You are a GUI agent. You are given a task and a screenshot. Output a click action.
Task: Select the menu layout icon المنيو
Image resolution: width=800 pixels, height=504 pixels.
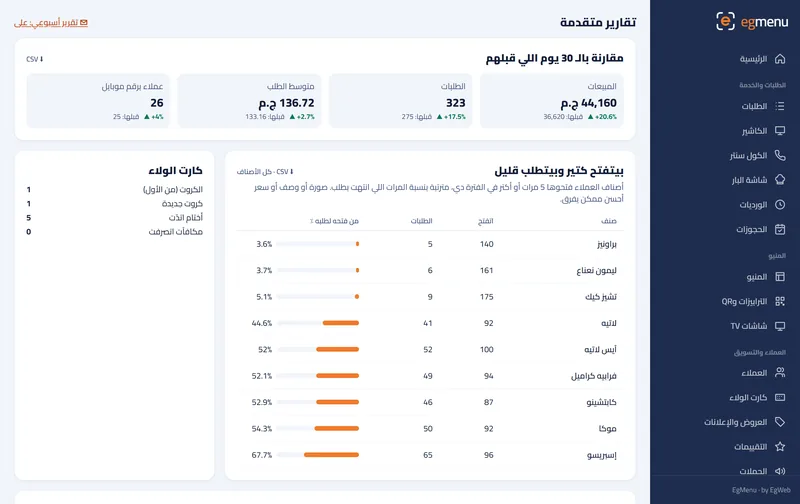(780, 276)
